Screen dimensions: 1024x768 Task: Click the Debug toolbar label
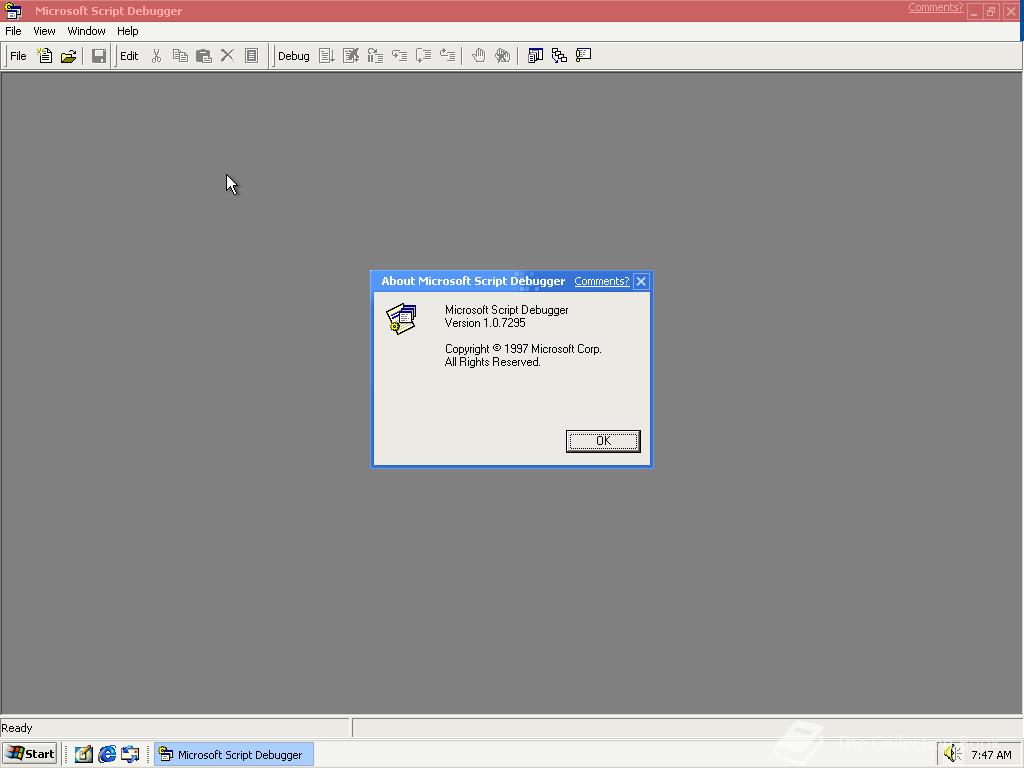pyautogui.click(x=293, y=56)
